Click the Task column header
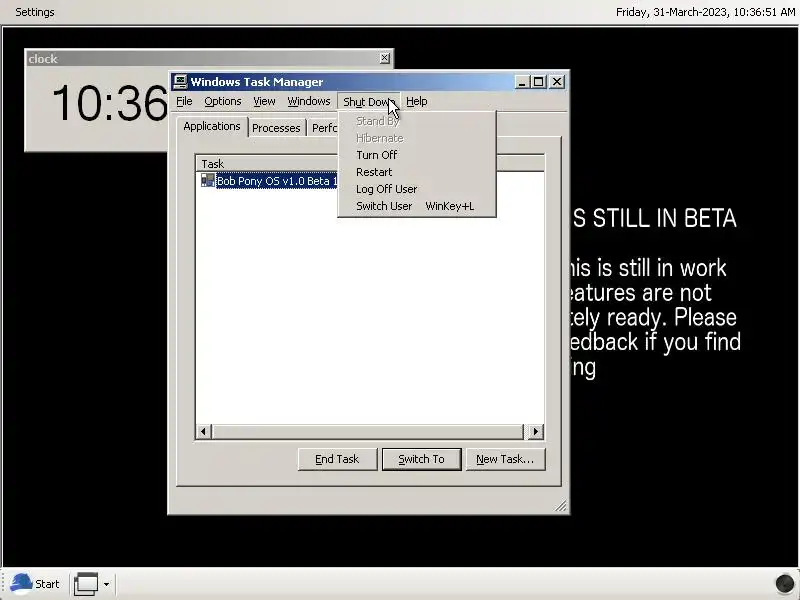The image size is (800, 600). tap(266, 164)
